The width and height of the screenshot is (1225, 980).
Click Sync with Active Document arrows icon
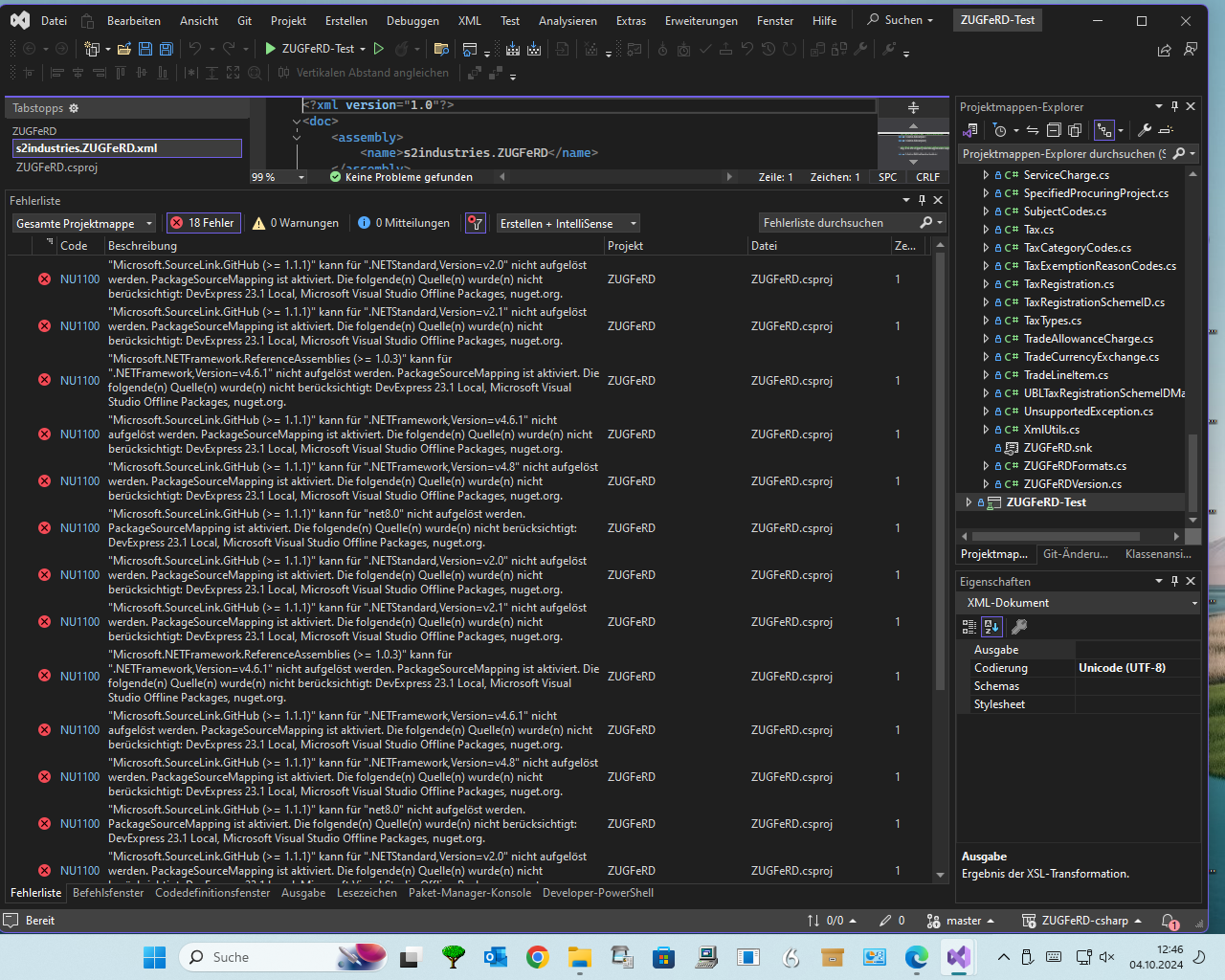[1033, 130]
